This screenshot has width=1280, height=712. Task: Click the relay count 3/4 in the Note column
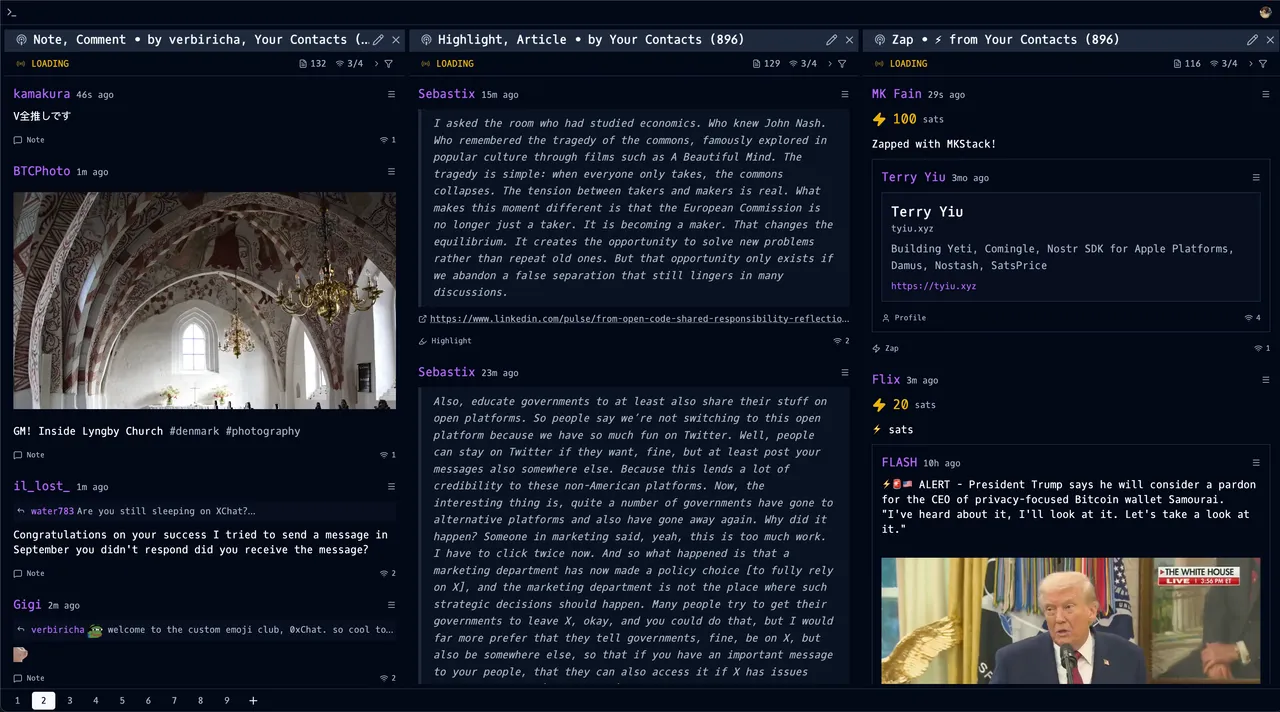click(x=350, y=64)
